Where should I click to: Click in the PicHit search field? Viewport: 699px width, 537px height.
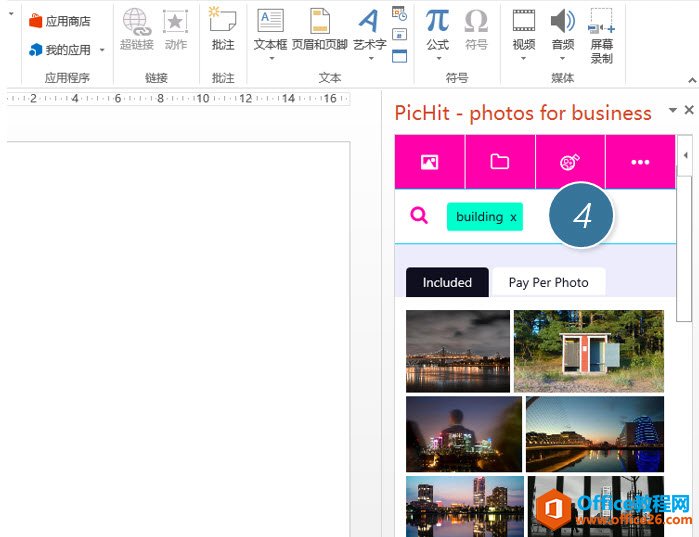[535, 217]
